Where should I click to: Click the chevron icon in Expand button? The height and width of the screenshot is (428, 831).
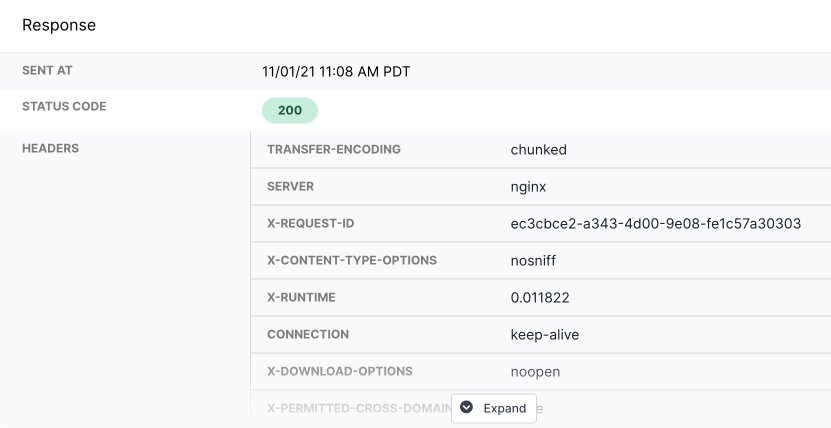click(x=467, y=408)
